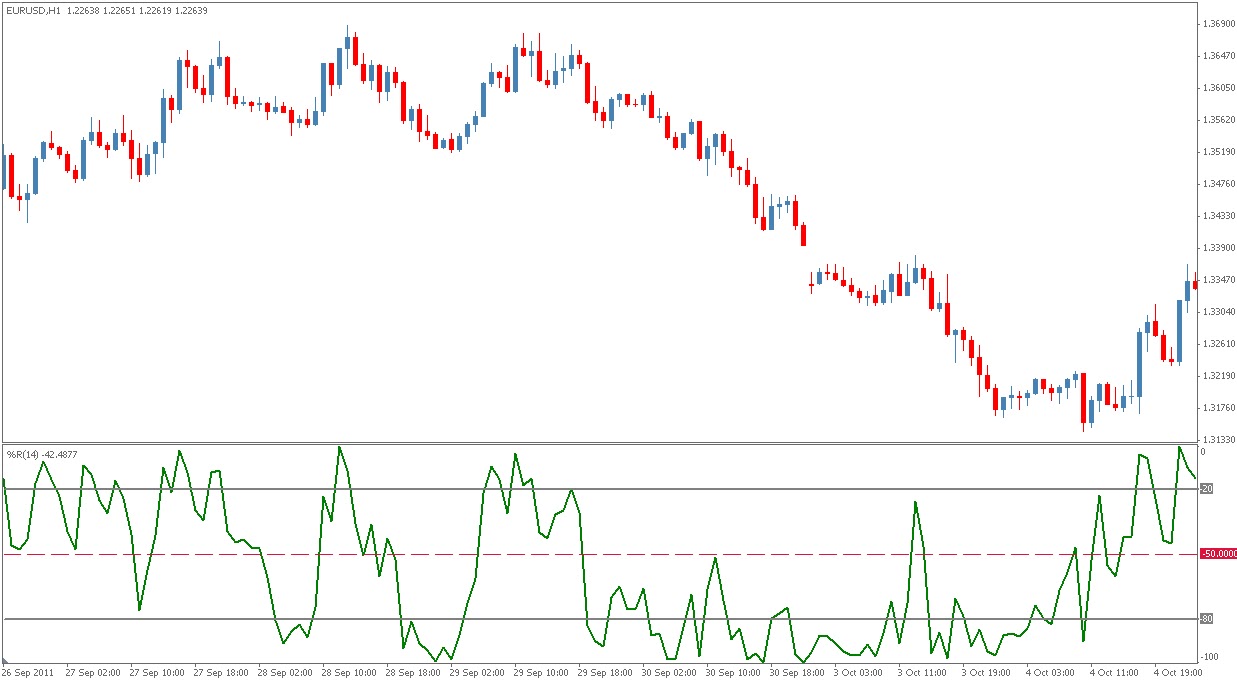The image size is (1237, 680).
Task: Select the 27 Sep 10:00 time label
Action: click(x=157, y=672)
